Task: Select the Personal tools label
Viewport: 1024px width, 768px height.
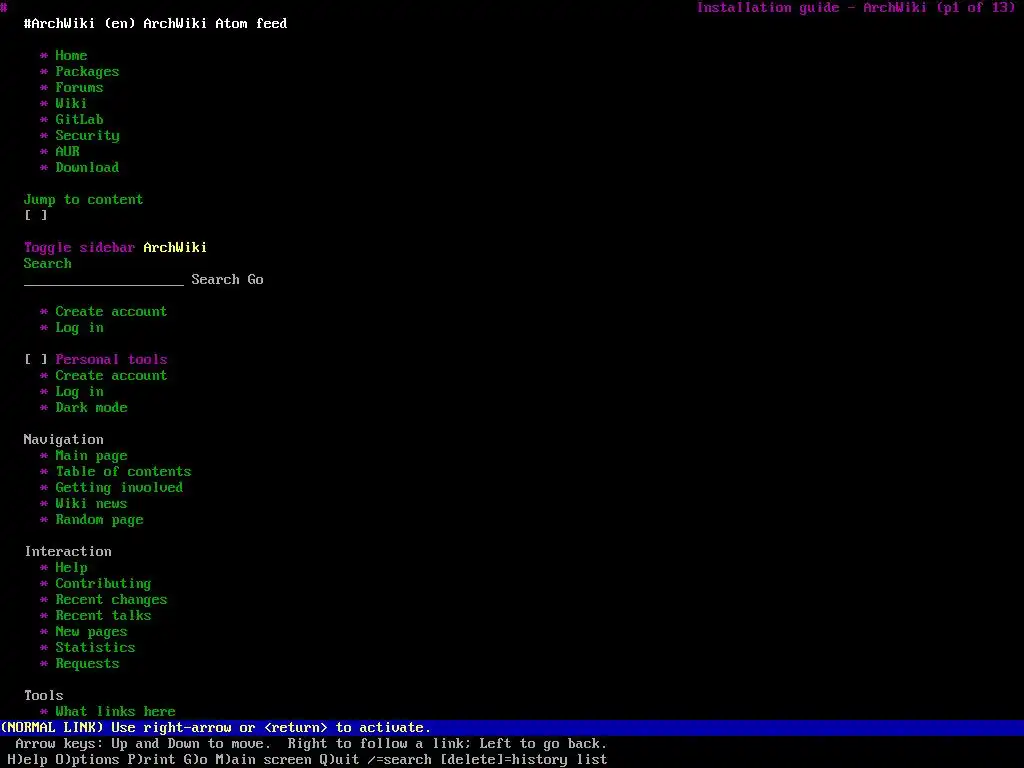Action: coord(111,360)
